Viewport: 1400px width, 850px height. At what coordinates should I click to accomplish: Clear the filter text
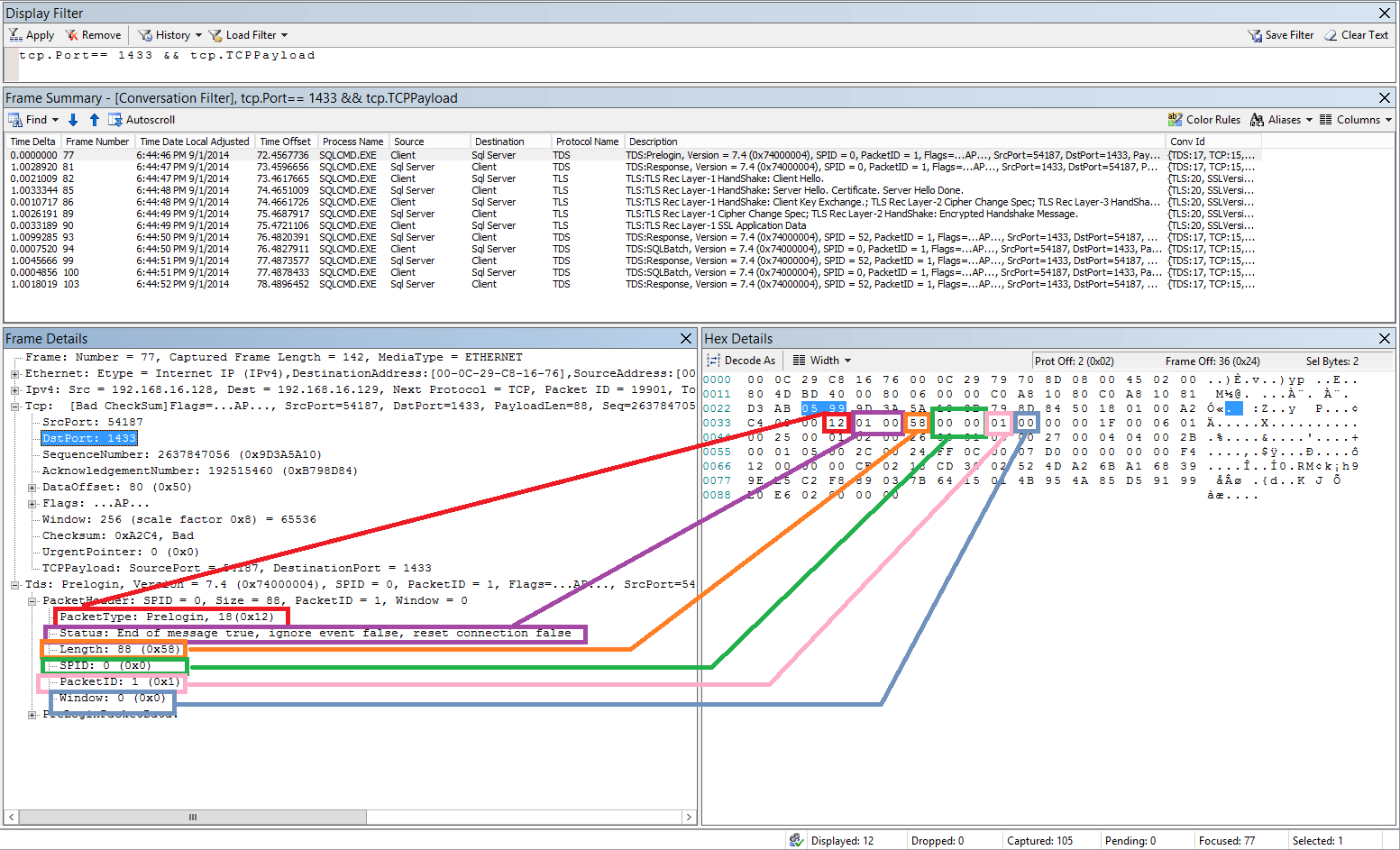pos(1357,34)
